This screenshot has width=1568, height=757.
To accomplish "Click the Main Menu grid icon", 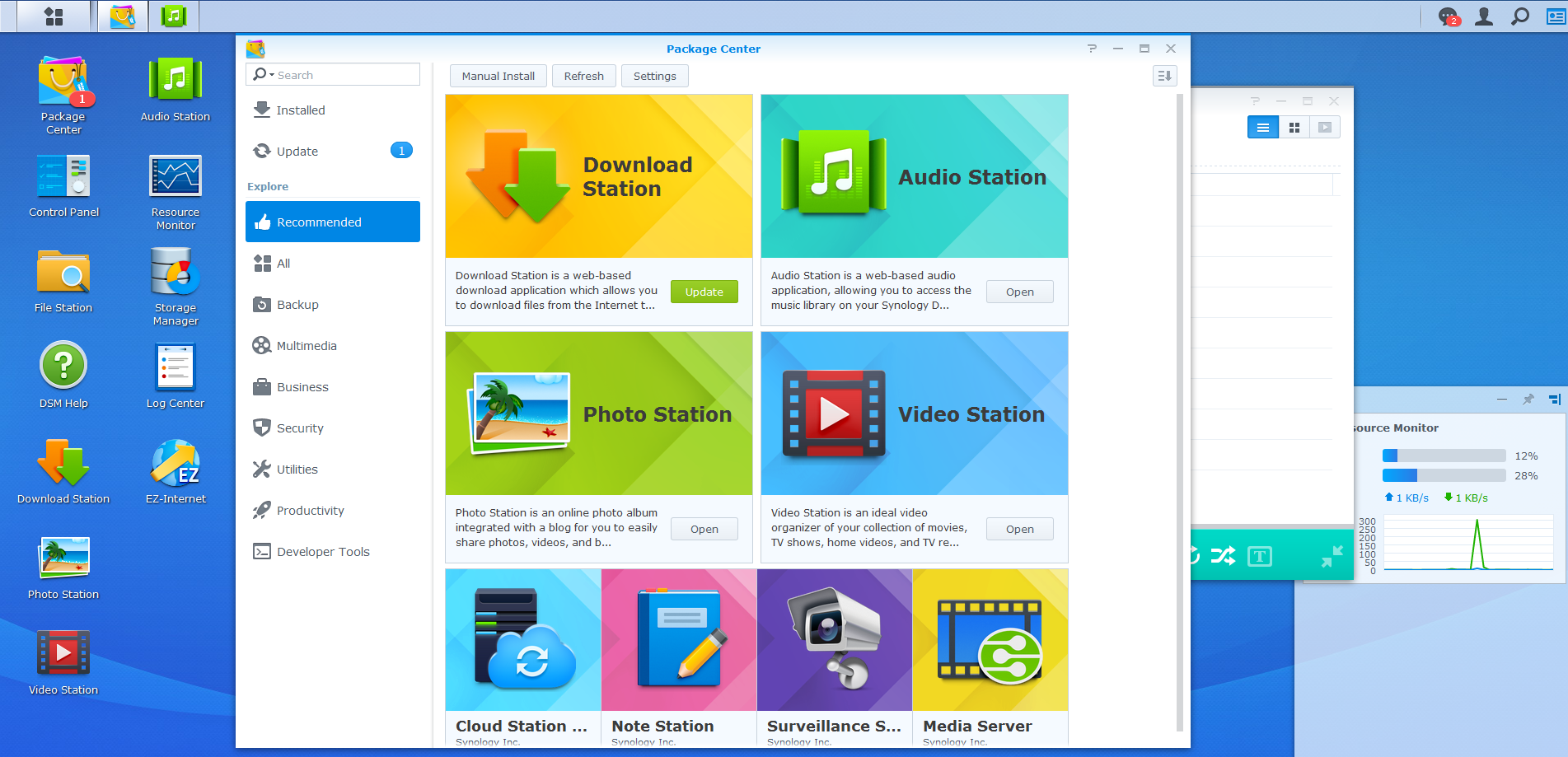I will pos(54,16).
